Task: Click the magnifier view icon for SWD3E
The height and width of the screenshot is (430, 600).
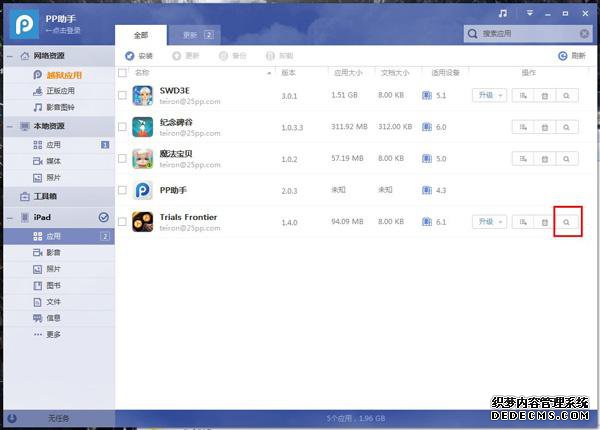Action: 566,96
